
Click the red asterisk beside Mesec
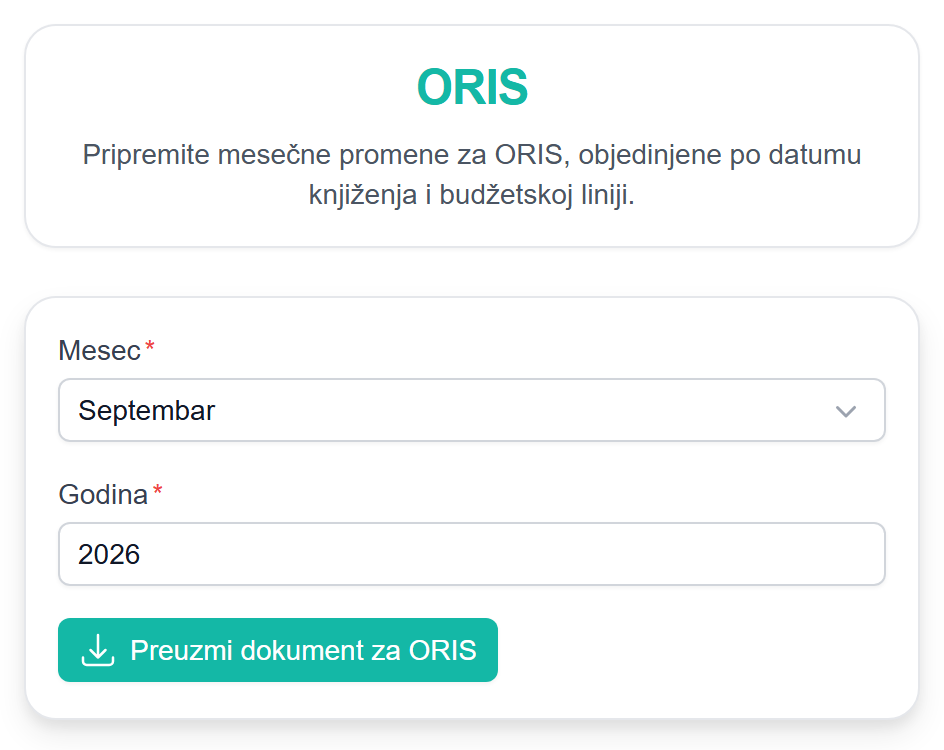point(150,346)
